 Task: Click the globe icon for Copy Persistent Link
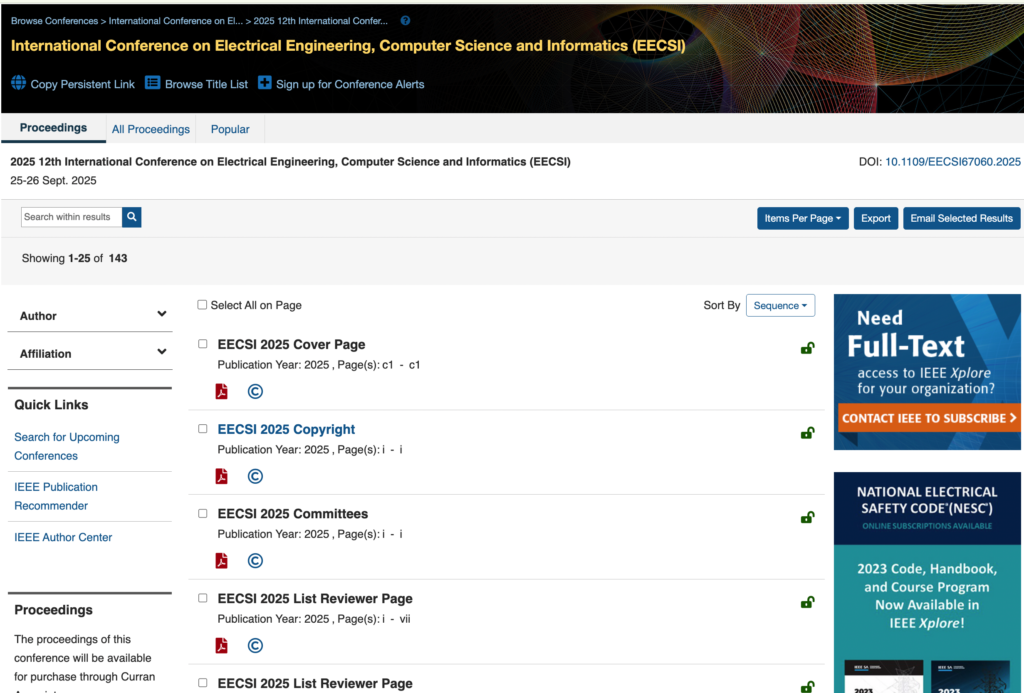18,84
